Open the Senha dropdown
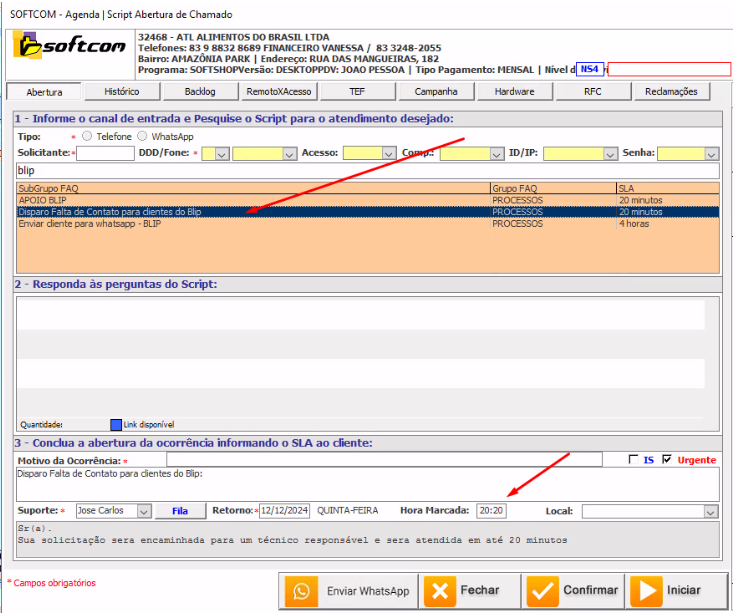The height and width of the screenshot is (613, 733). [711, 154]
